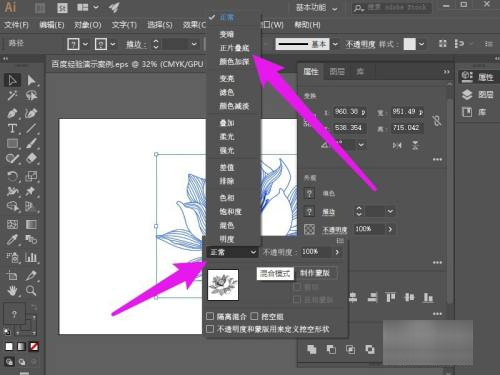
Task: Select the Shape Builder tool
Action: tap(12, 207)
